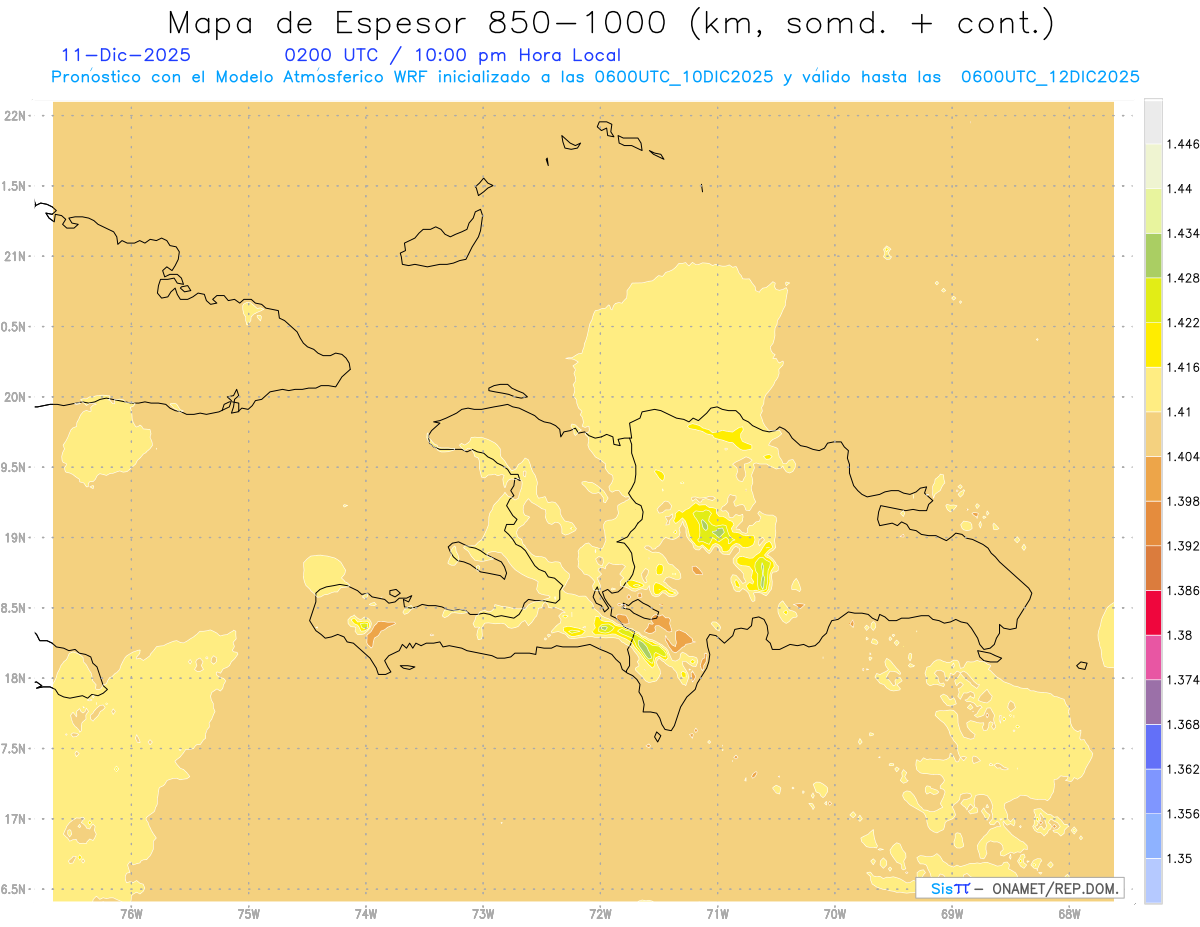The width and height of the screenshot is (1200, 927).
Task: Select the '21N' latitude label
Action: point(16,256)
